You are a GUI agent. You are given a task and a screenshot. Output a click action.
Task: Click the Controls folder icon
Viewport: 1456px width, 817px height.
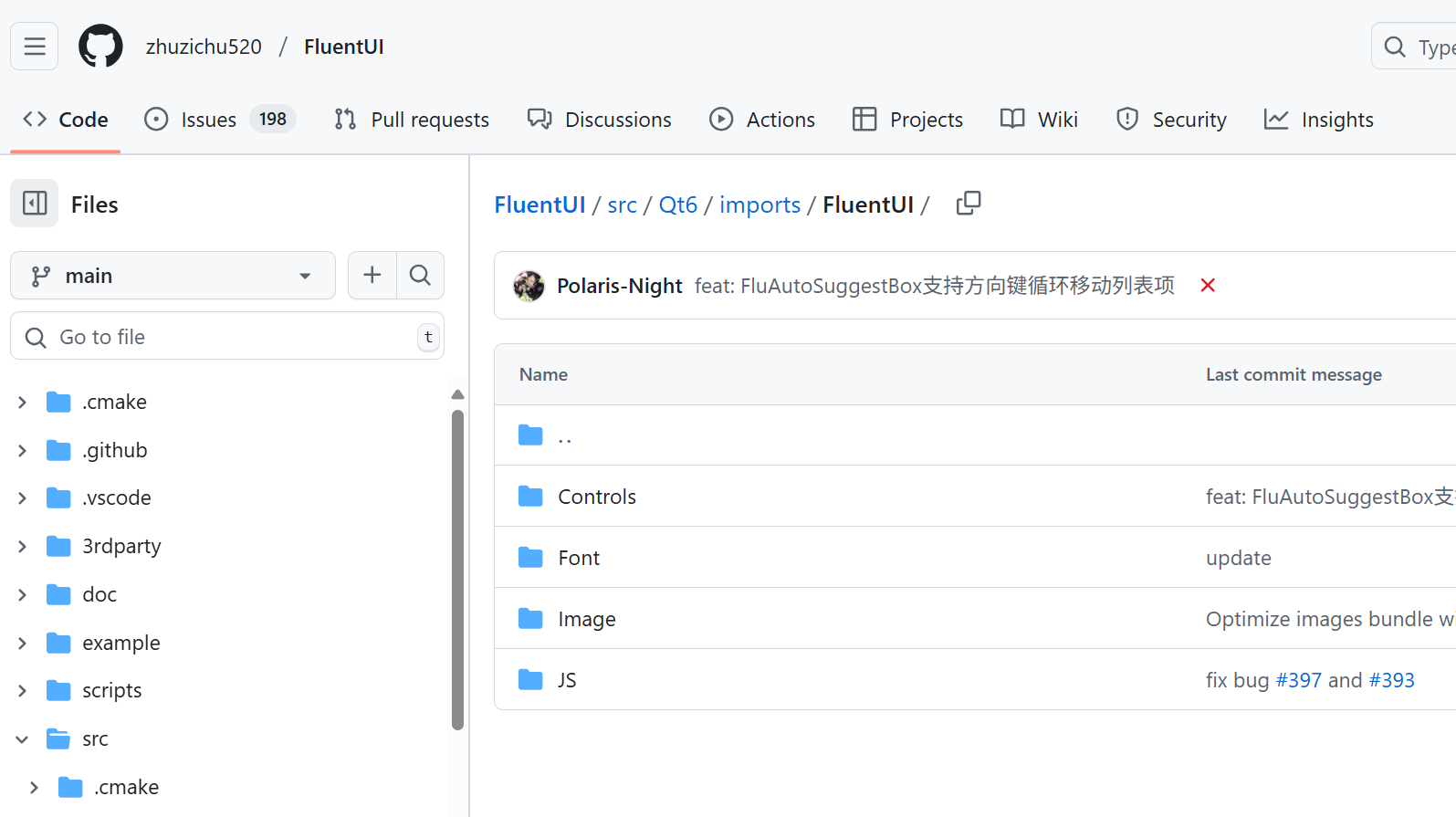[530, 497]
